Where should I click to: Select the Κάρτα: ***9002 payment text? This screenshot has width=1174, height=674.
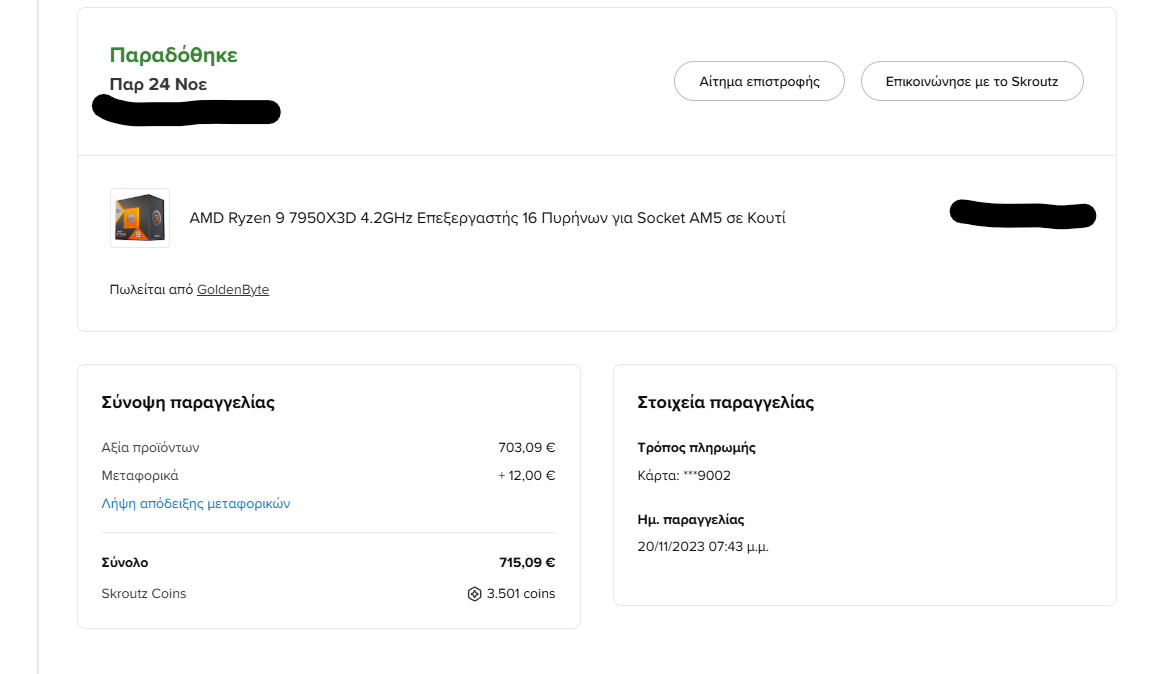[684, 476]
